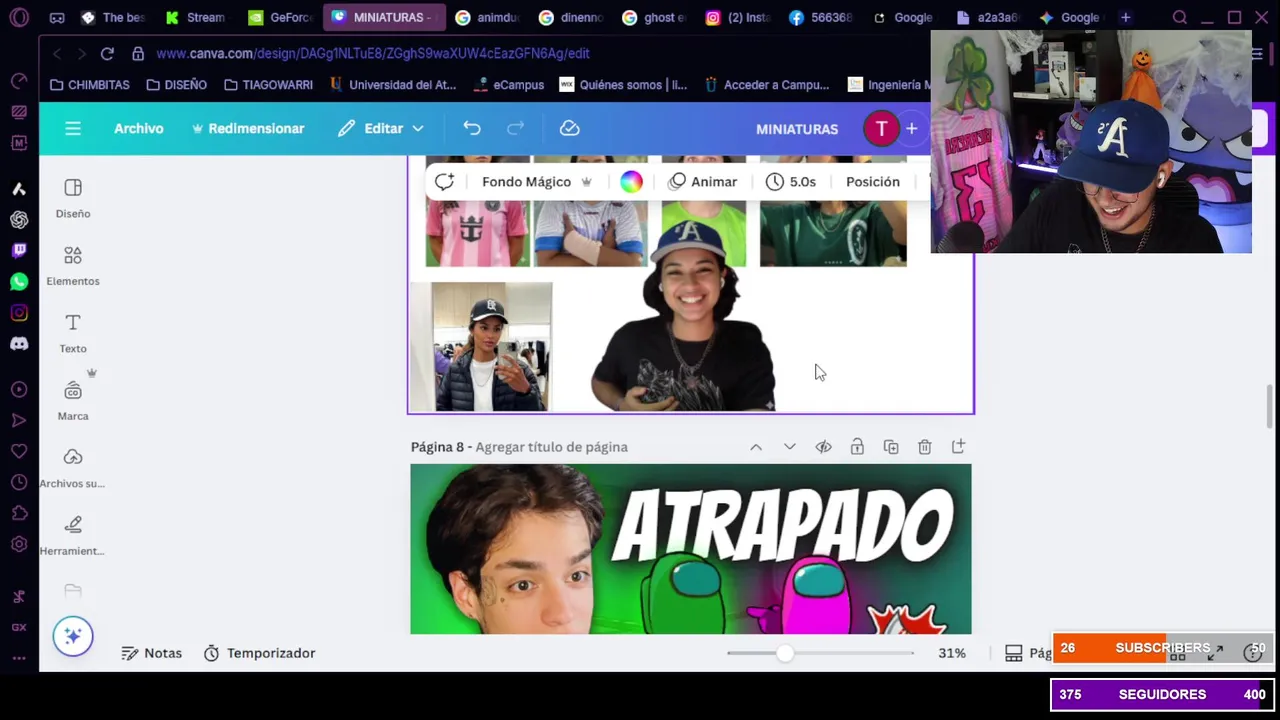Open the Archivos subidos panel
Screen dimensions: 1280x720
pyautogui.click(x=73, y=468)
